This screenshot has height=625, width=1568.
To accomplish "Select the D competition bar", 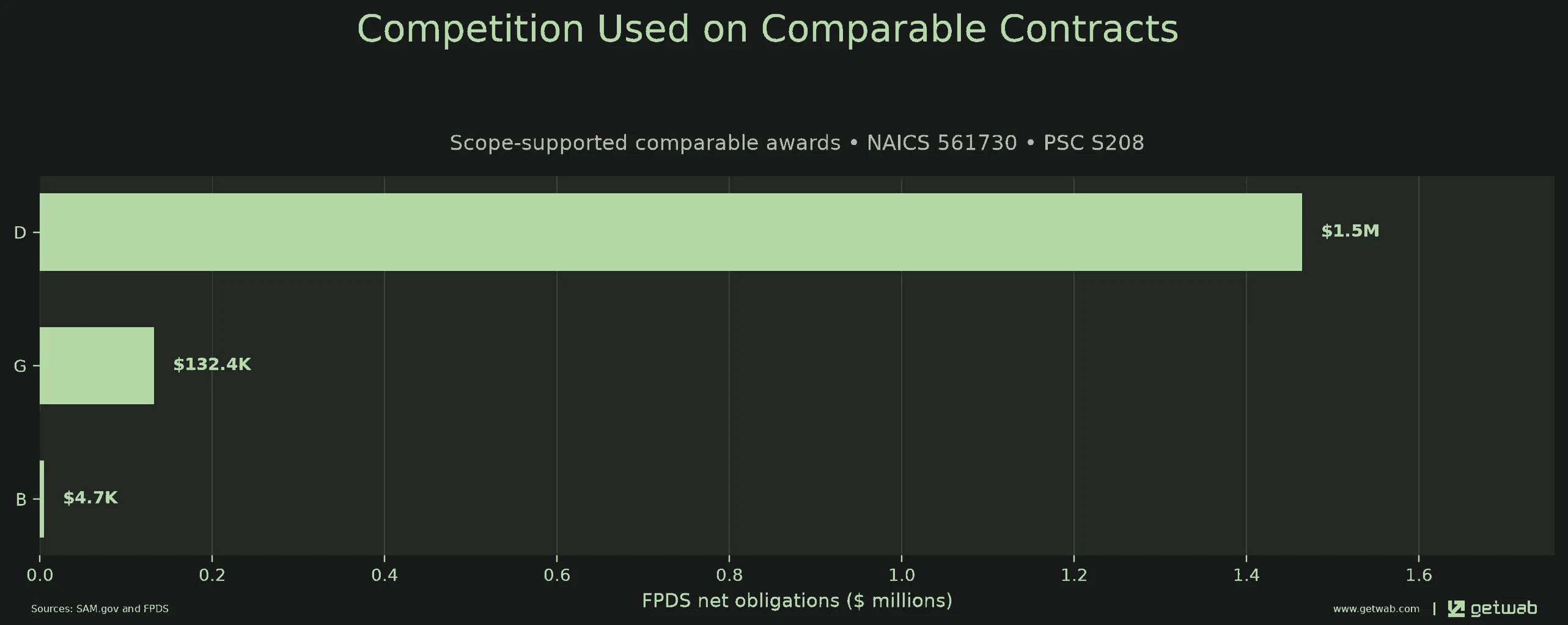I will click(671, 232).
